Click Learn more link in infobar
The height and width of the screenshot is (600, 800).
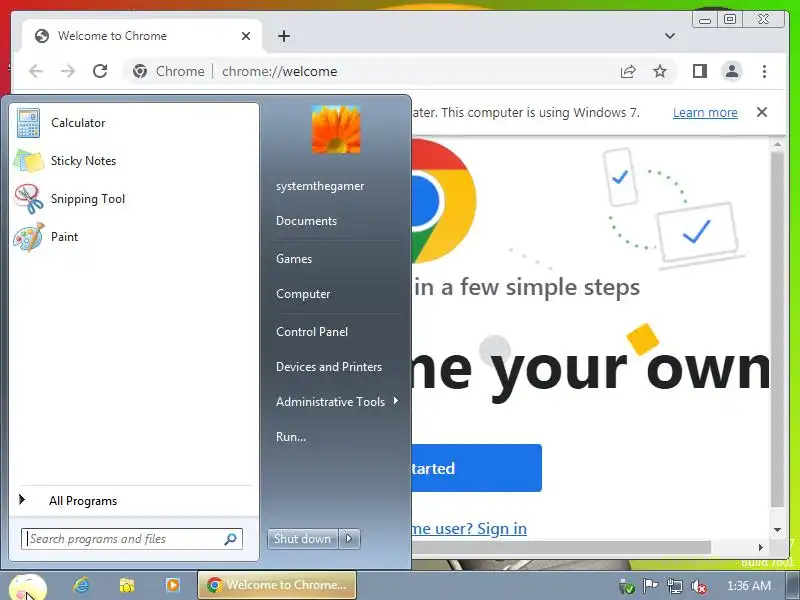705,112
